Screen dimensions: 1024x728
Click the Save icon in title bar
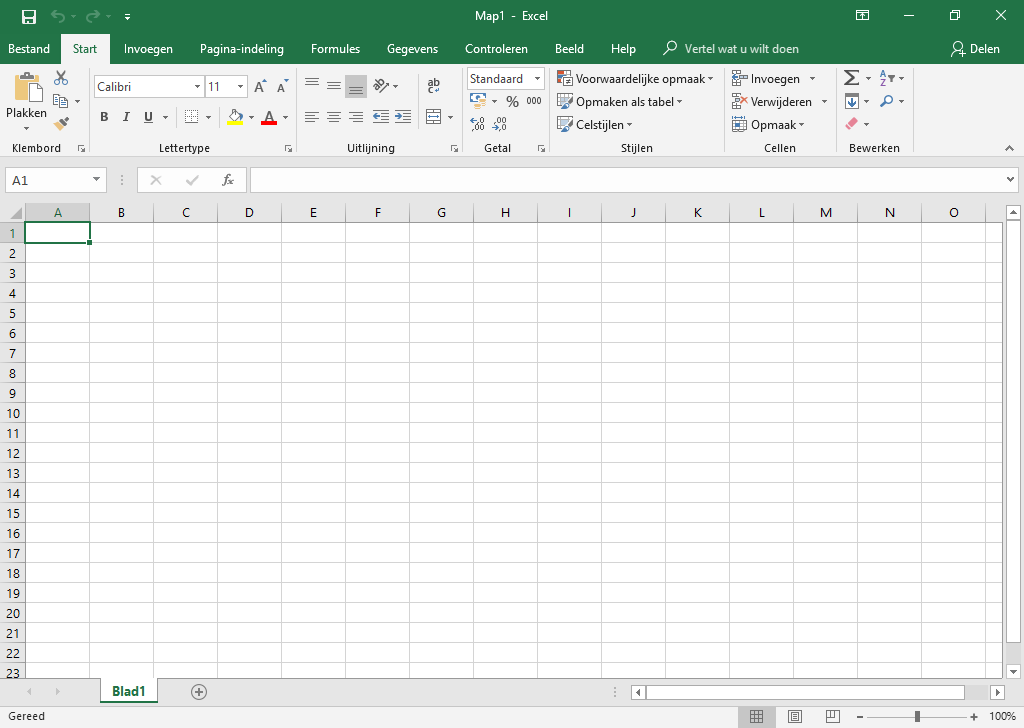tap(29, 16)
